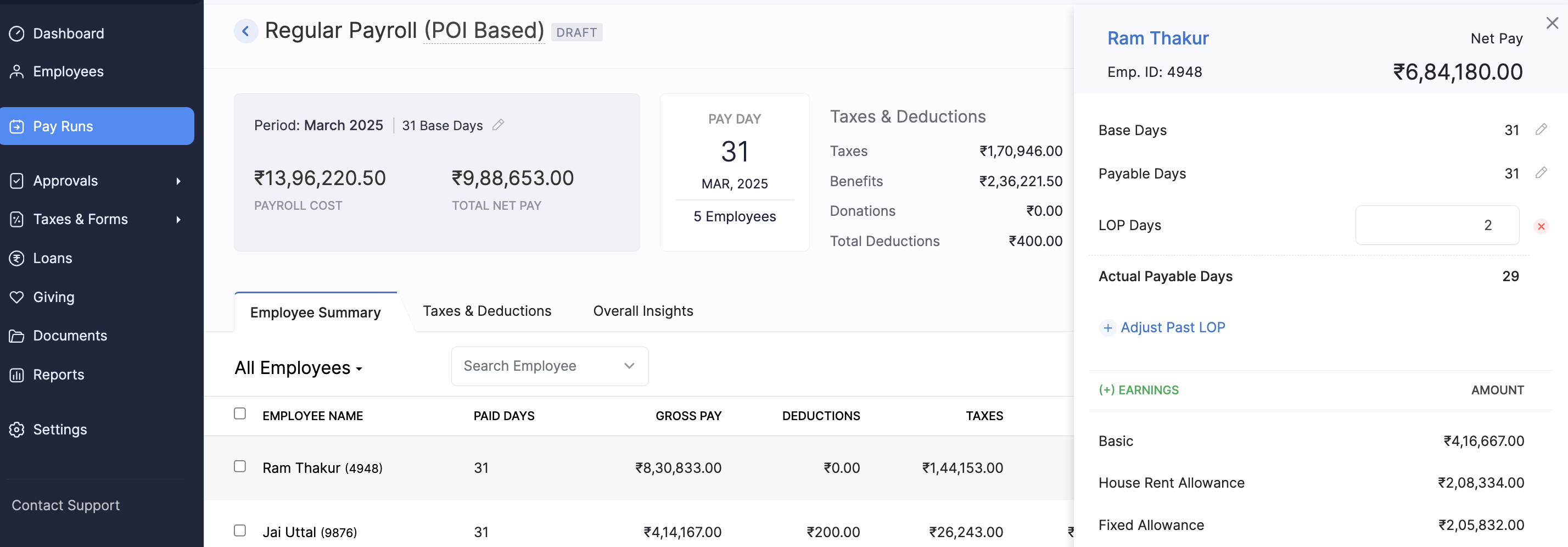Click pencil icon for Base Days row

click(x=1541, y=129)
